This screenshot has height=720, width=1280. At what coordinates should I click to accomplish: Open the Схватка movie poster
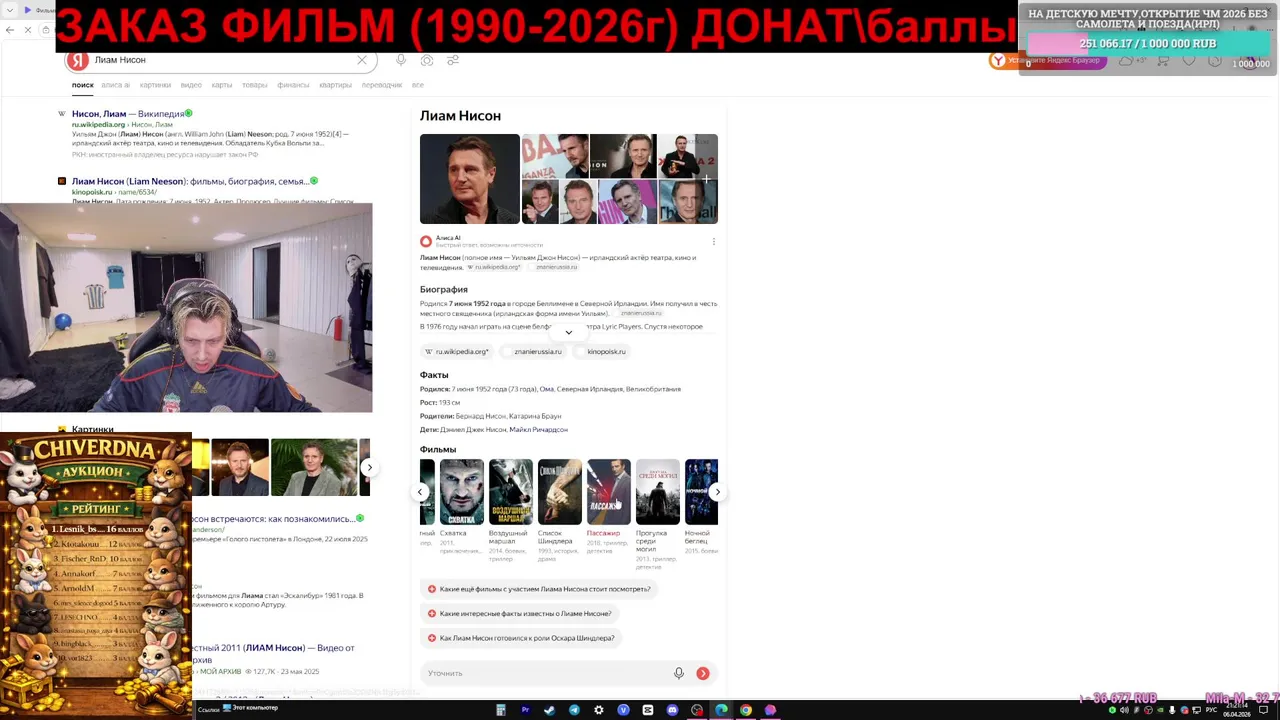coord(462,492)
